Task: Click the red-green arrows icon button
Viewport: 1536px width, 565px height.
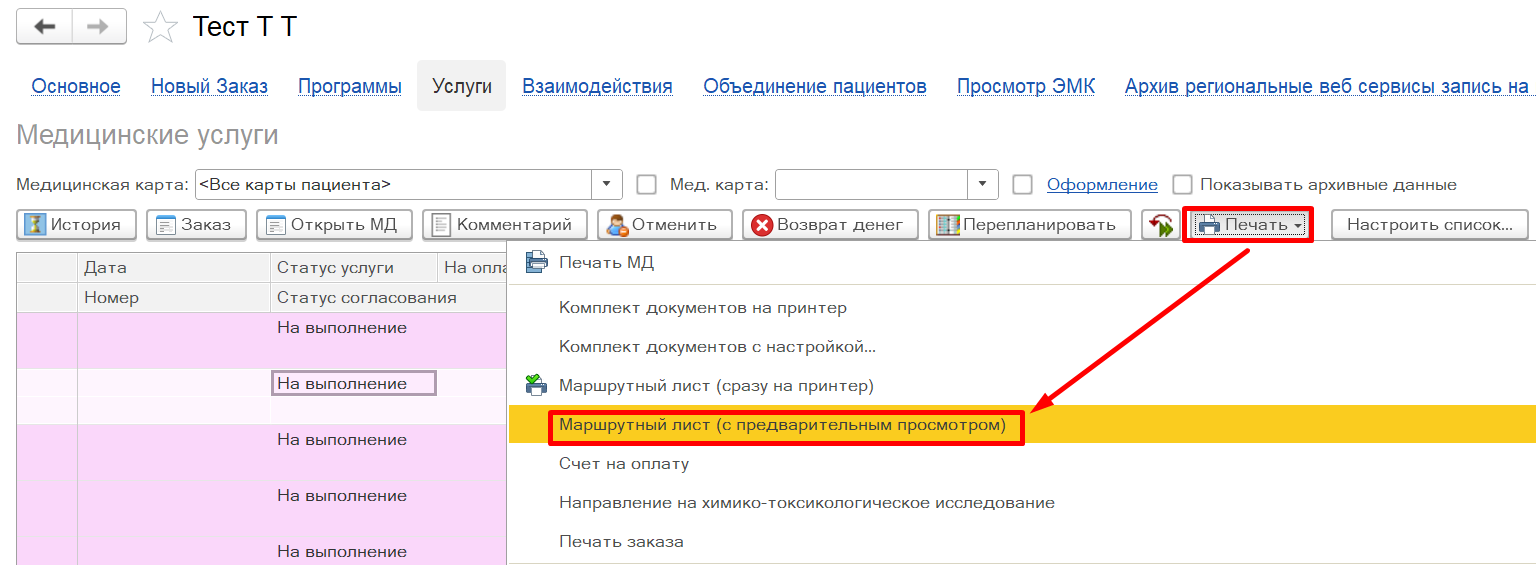Action: coord(1160,225)
